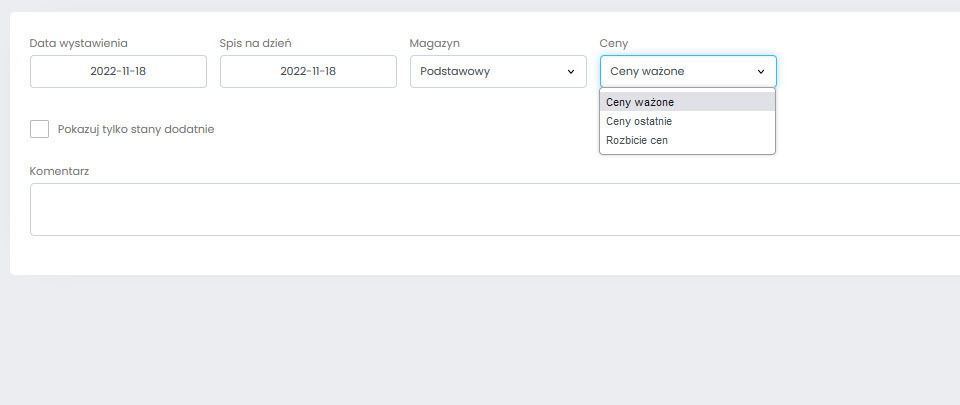Click the Spis na dzień label
Image resolution: width=960 pixels, height=405 pixels.
tap(255, 43)
